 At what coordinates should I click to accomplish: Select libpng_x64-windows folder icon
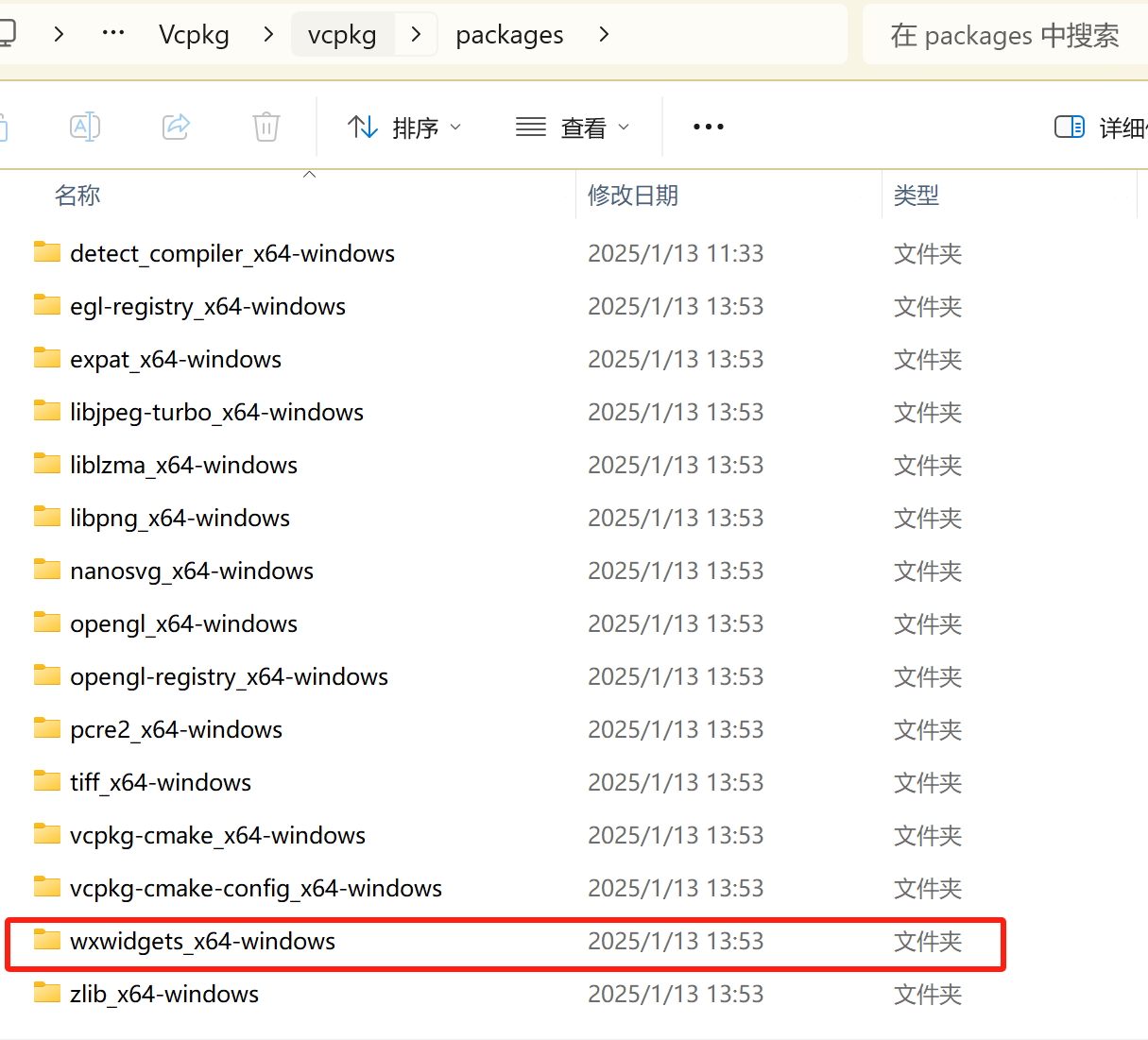(47, 517)
